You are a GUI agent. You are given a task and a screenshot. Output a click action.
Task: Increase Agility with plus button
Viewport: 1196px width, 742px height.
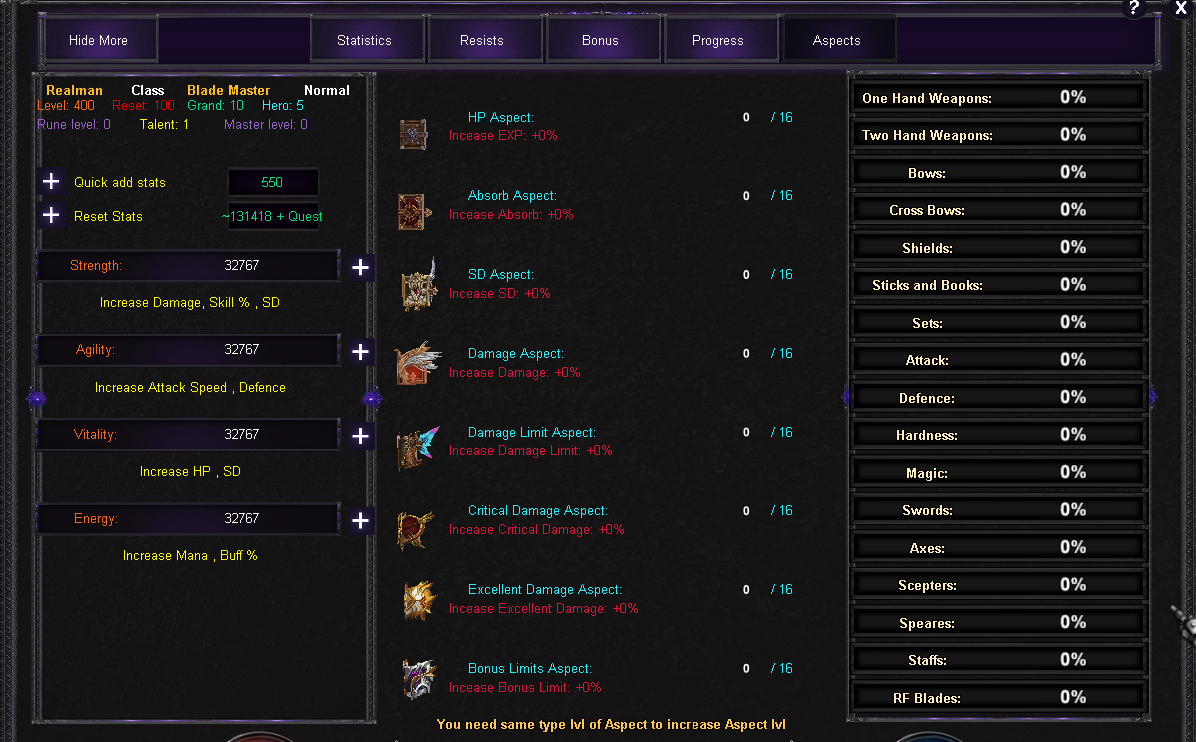click(360, 352)
